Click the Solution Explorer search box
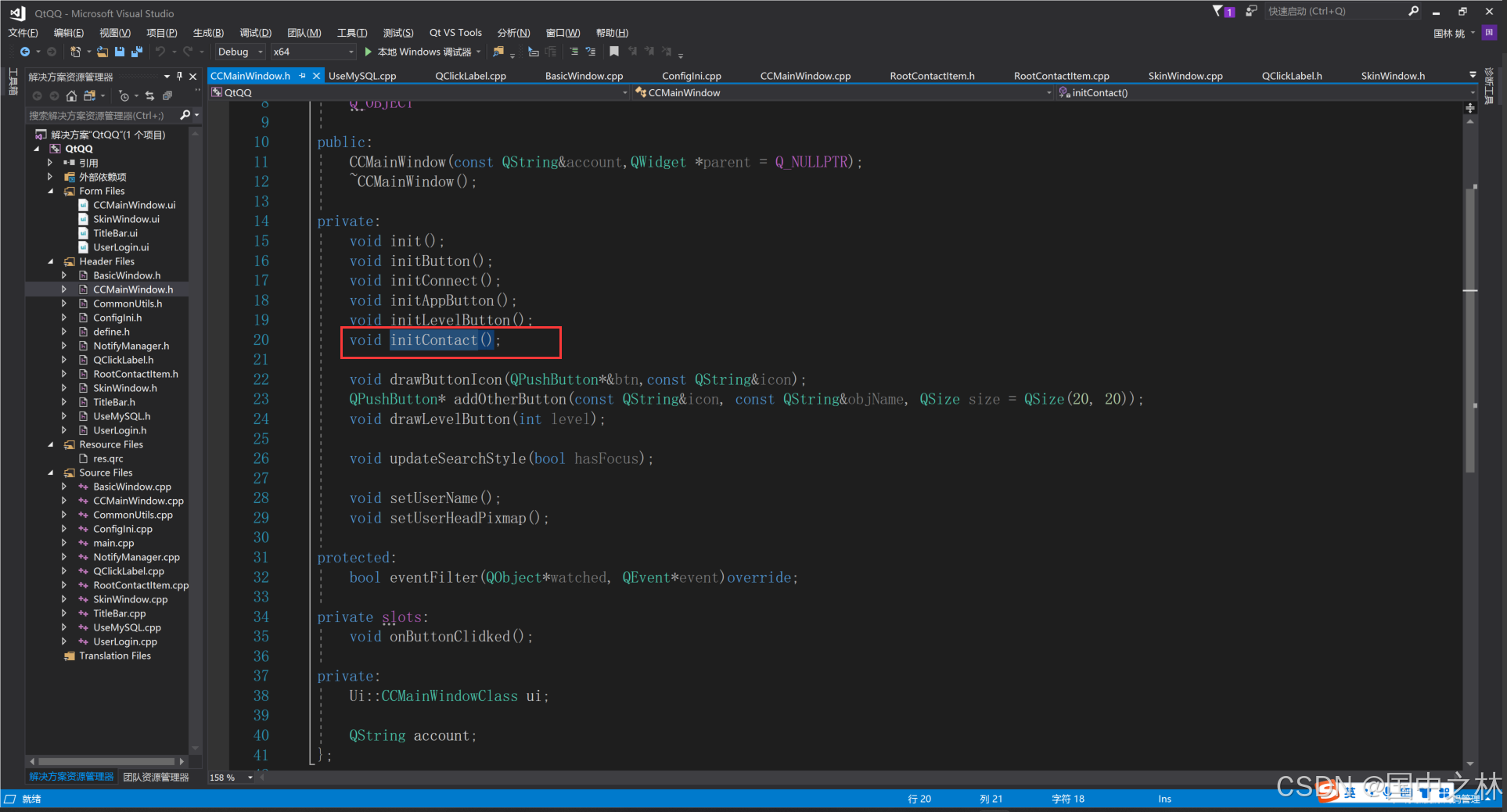This screenshot has width=1507, height=812. (102, 115)
